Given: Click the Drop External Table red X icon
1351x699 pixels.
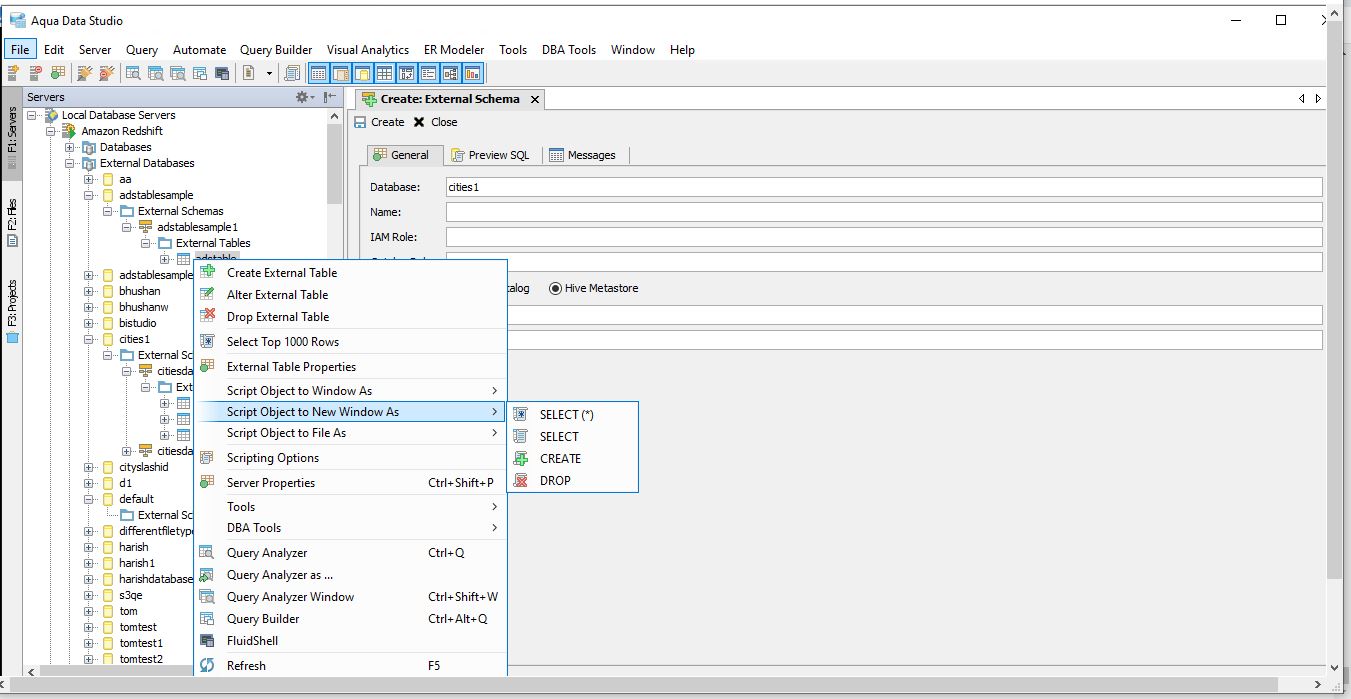Looking at the screenshot, I should (x=207, y=316).
